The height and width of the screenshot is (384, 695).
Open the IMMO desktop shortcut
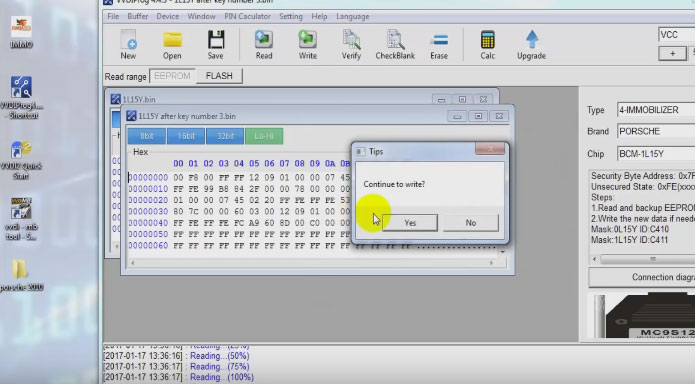21,32
